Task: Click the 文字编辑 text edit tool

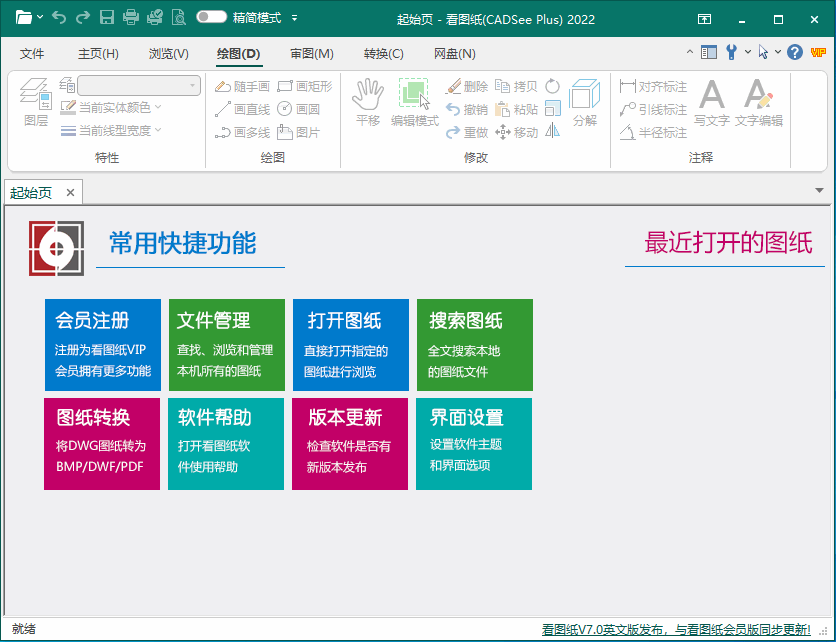Action: coord(759,102)
